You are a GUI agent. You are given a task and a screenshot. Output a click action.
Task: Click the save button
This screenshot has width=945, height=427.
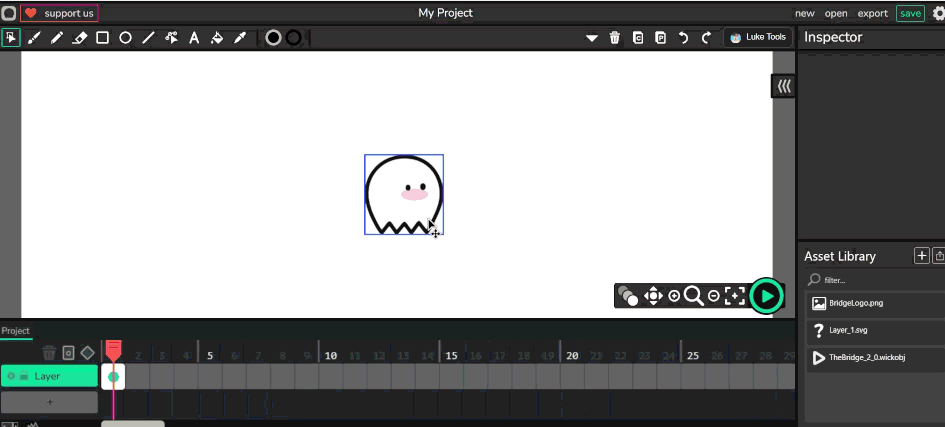coord(910,13)
